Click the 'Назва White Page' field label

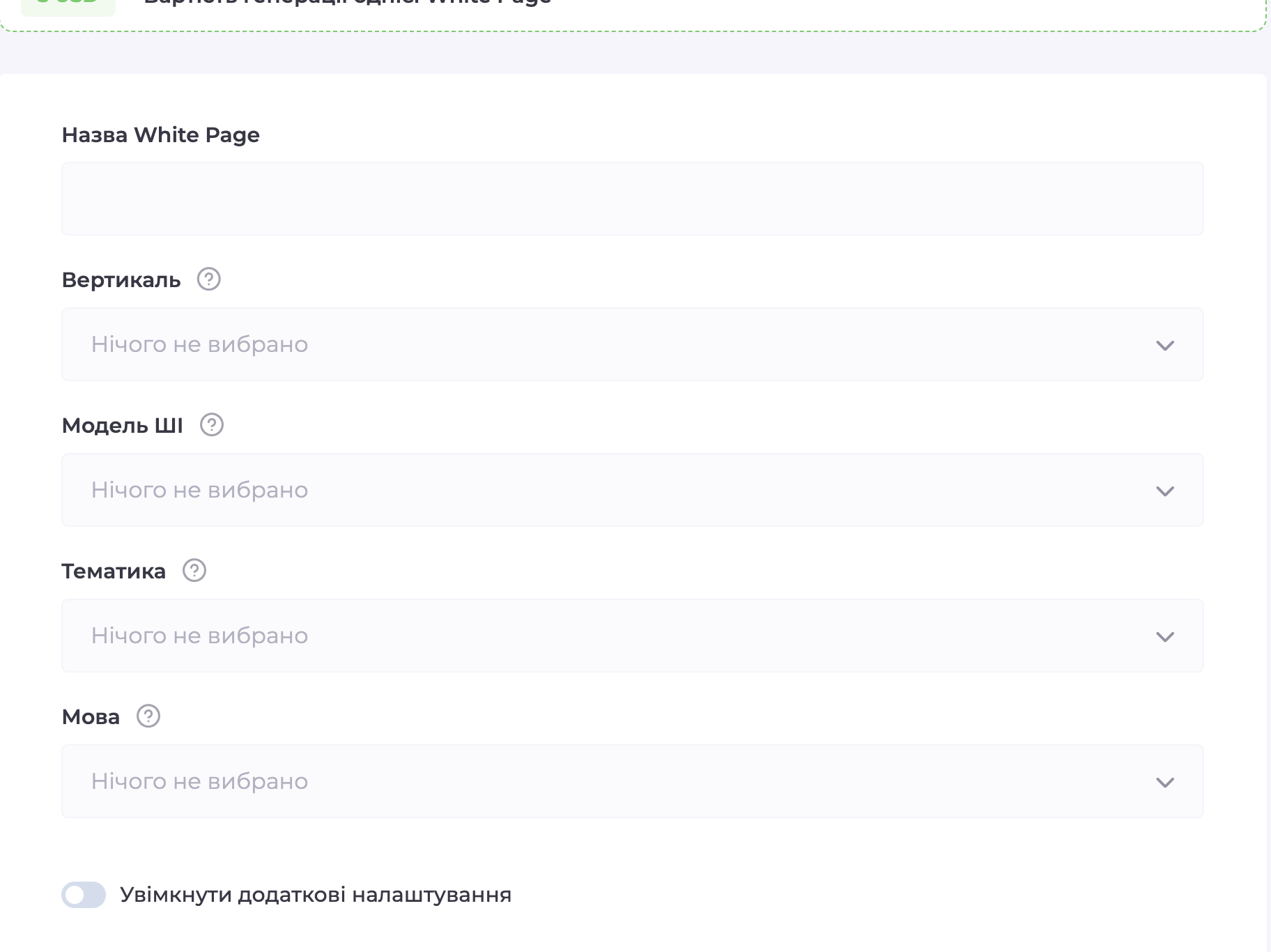point(160,135)
